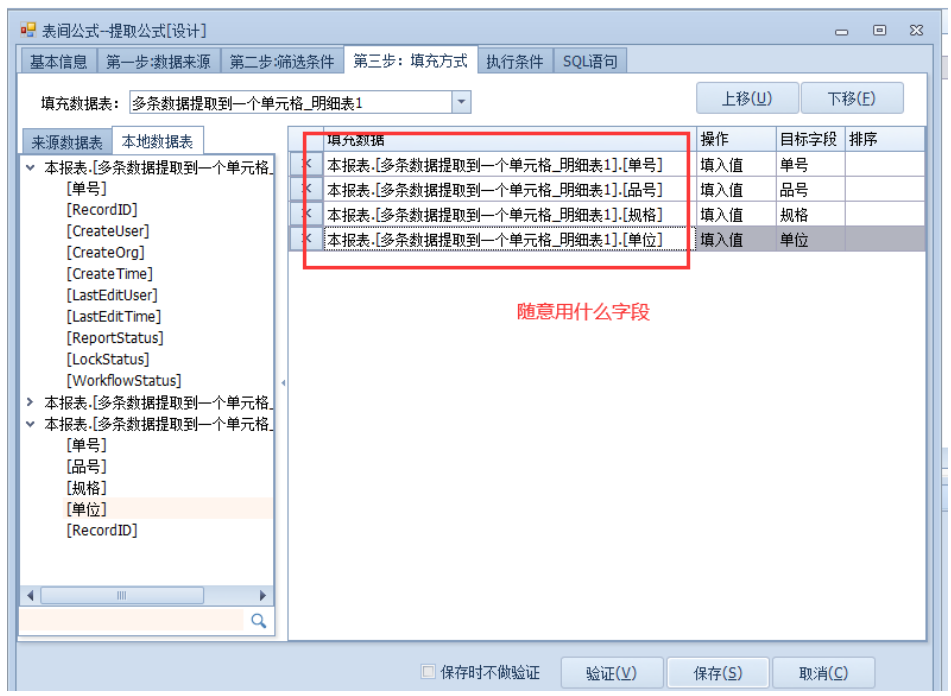This screenshot has width=951, height=696.
Task: Click the delete X icon for 品号 row
Action: pyautogui.click(x=306, y=189)
